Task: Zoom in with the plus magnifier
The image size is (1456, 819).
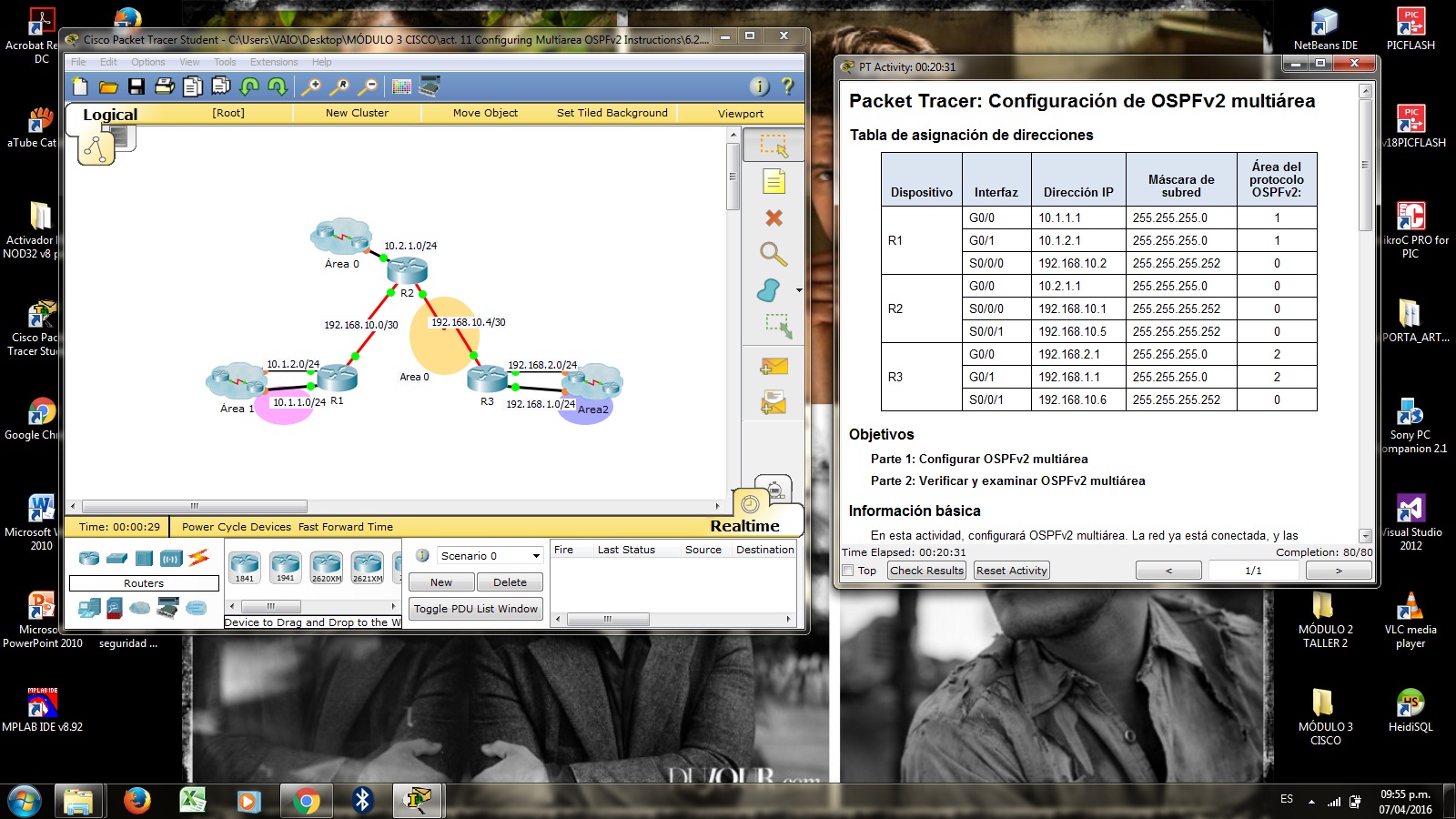Action: click(x=311, y=86)
